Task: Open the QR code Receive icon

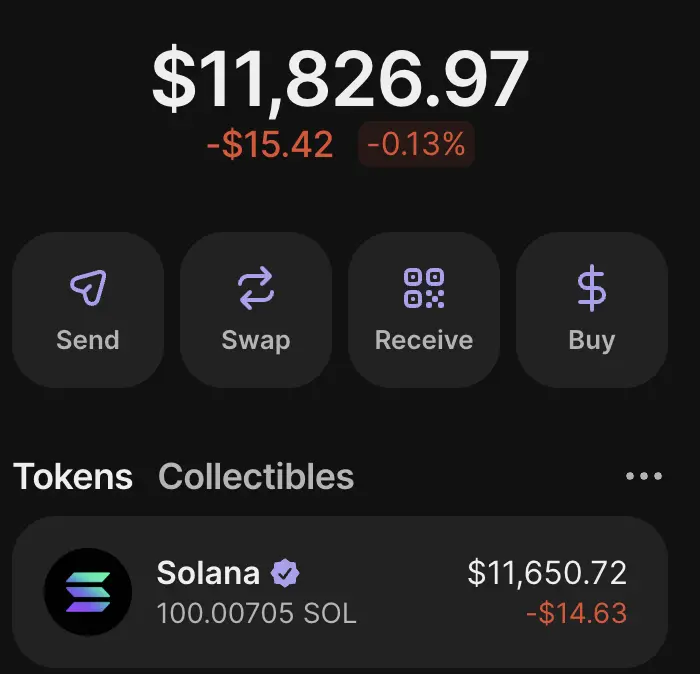Action: point(424,288)
